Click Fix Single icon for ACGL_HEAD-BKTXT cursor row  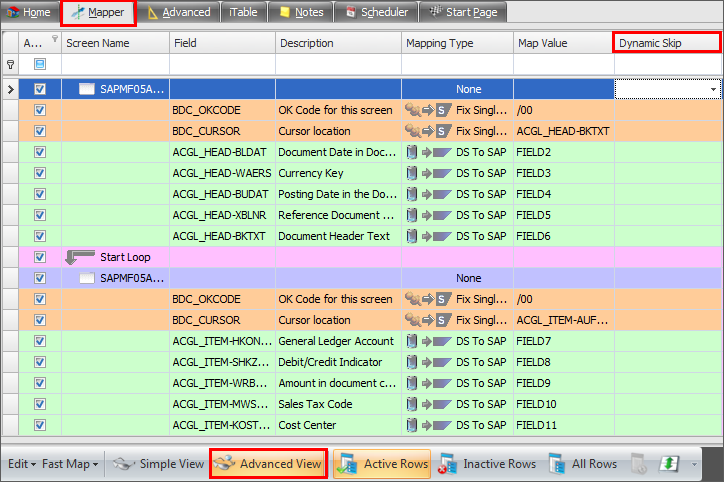coord(428,131)
